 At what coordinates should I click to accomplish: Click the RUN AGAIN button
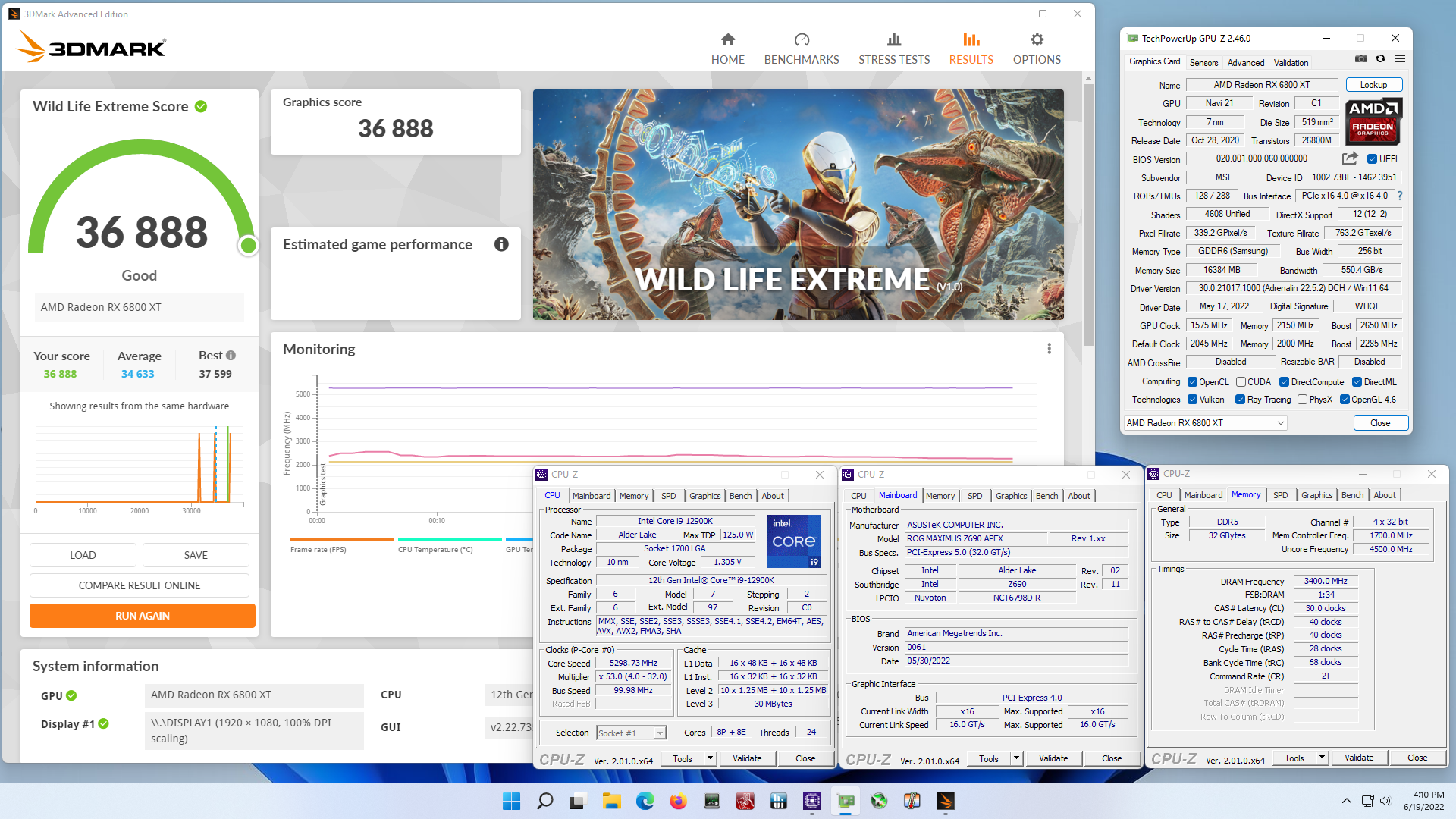tap(143, 616)
